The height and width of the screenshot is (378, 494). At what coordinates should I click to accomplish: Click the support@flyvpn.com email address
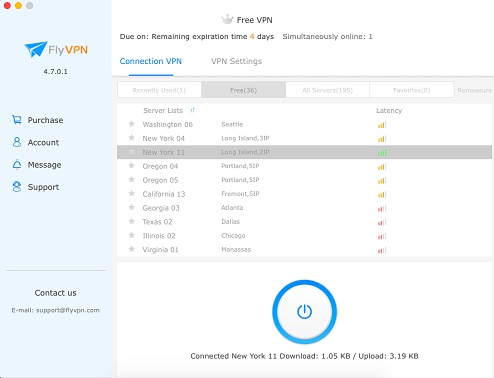[x=68, y=310]
